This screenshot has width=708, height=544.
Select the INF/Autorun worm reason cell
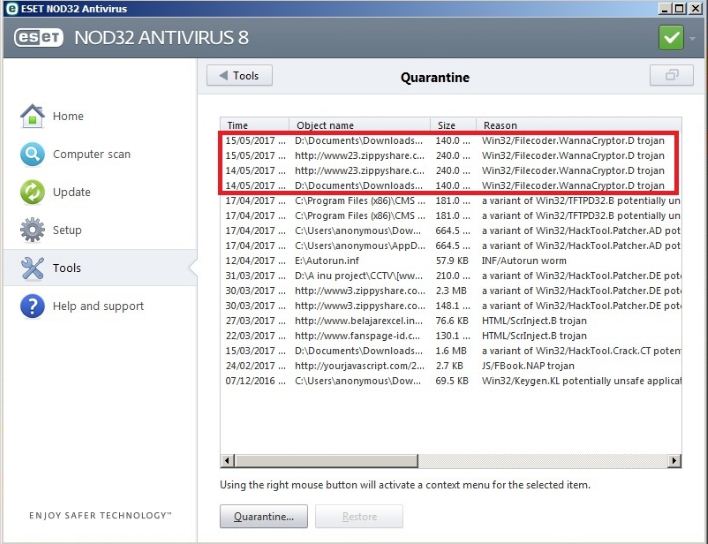524,260
